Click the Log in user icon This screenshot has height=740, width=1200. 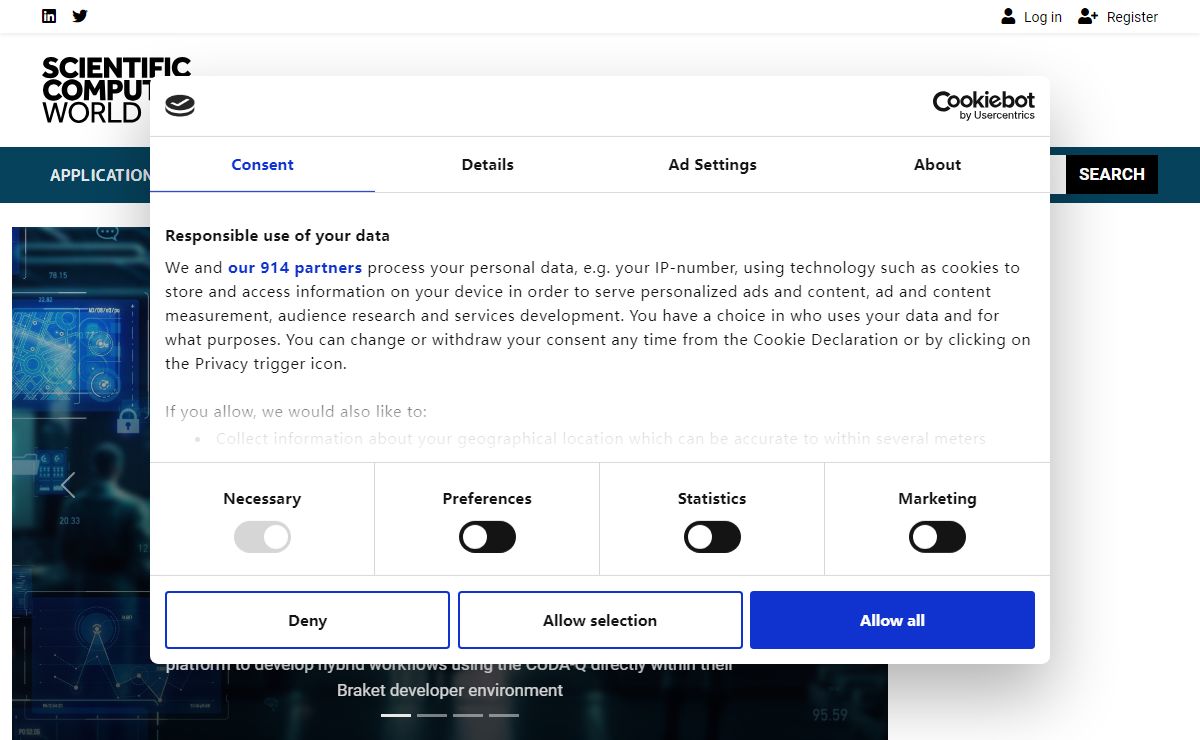coord(1008,16)
